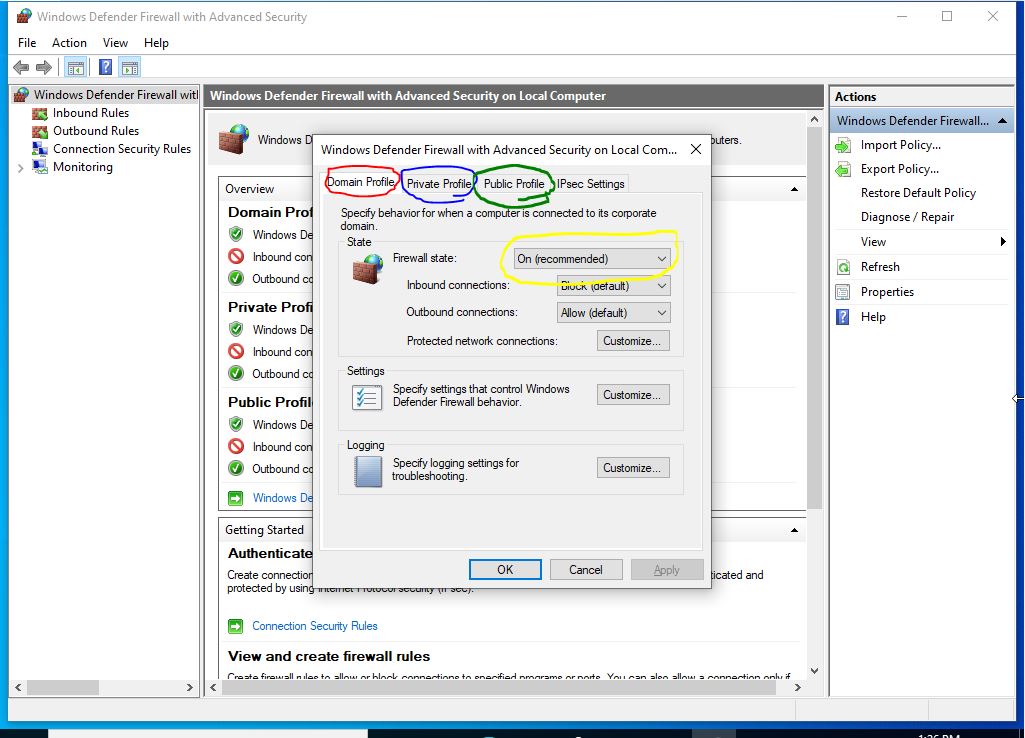Switch to the Domain Profile tab
This screenshot has height=738, width=1025.
point(361,182)
